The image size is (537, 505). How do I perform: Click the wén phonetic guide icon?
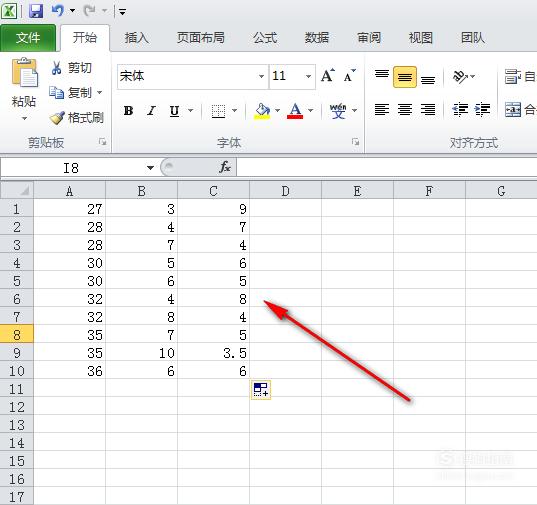[338, 111]
